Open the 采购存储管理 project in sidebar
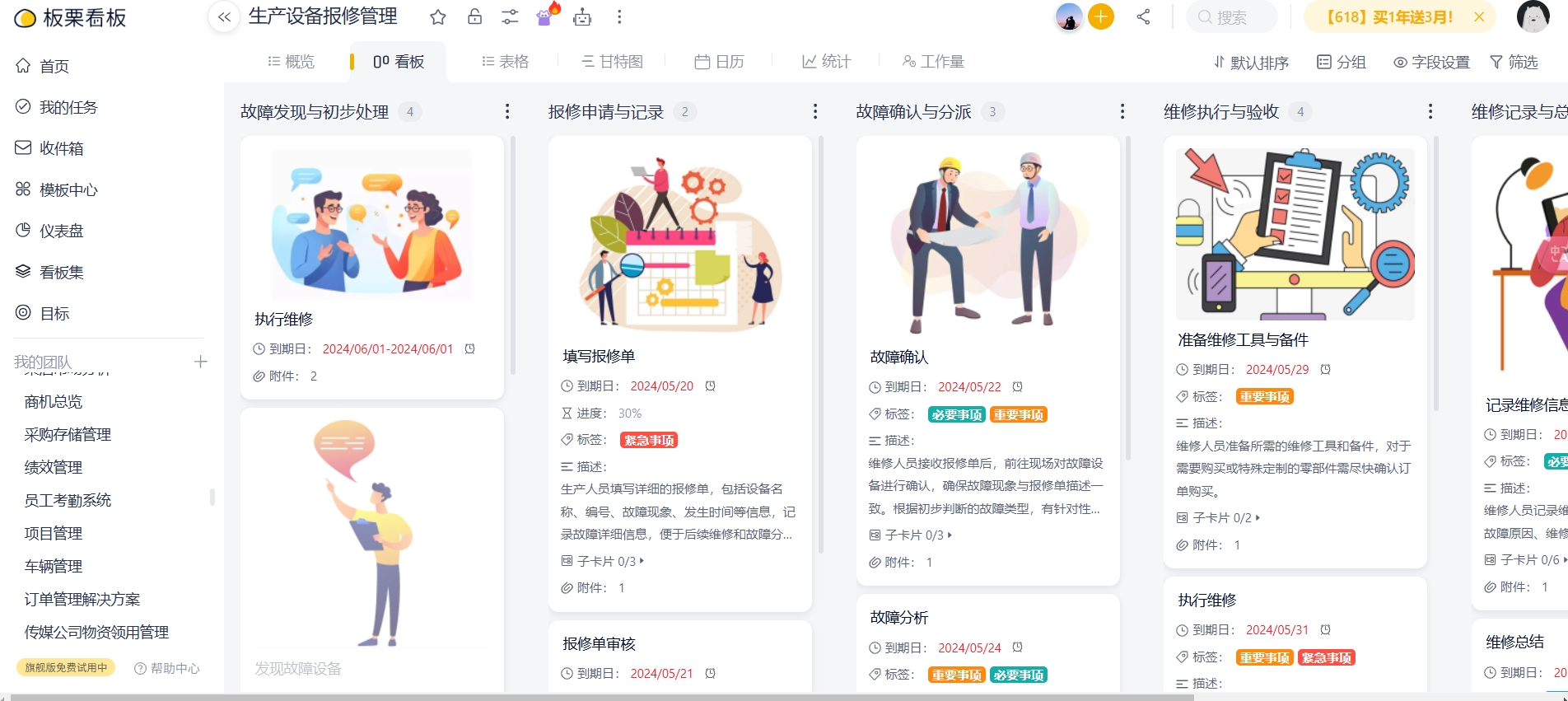1568x701 pixels. 68,435
